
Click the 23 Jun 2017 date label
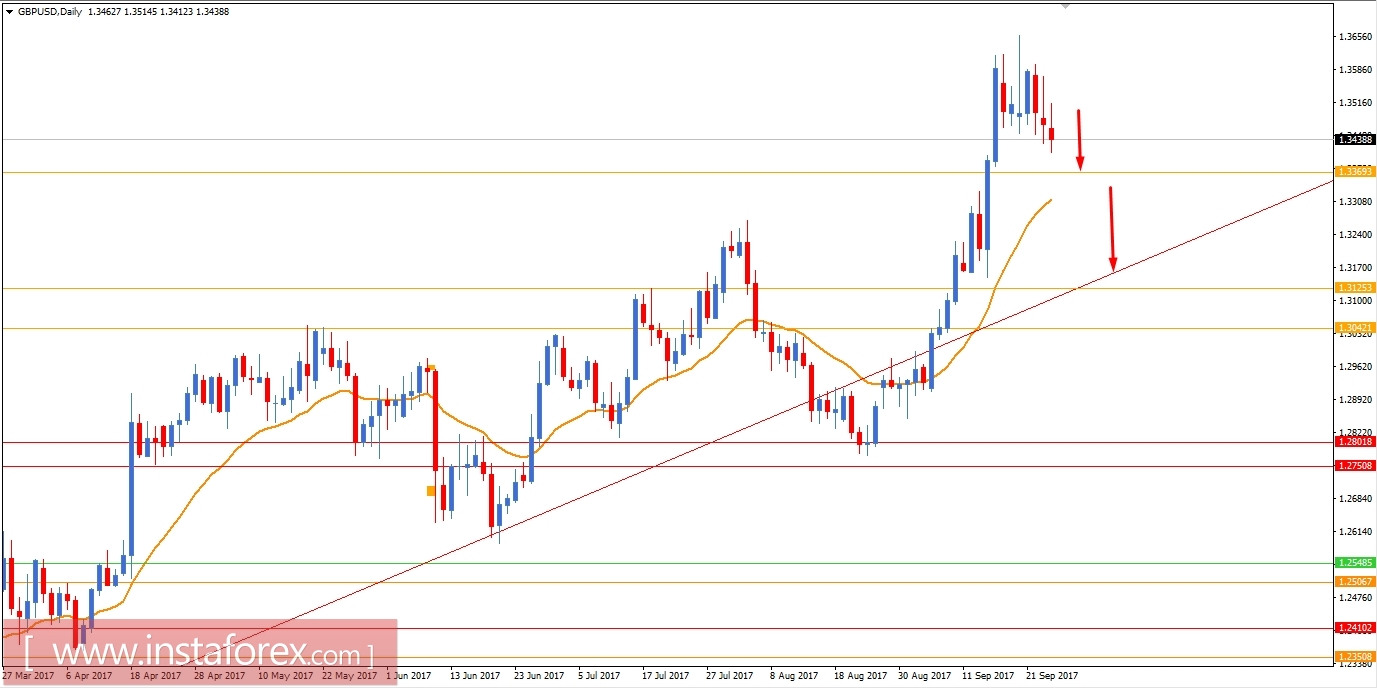click(x=539, y=676)
